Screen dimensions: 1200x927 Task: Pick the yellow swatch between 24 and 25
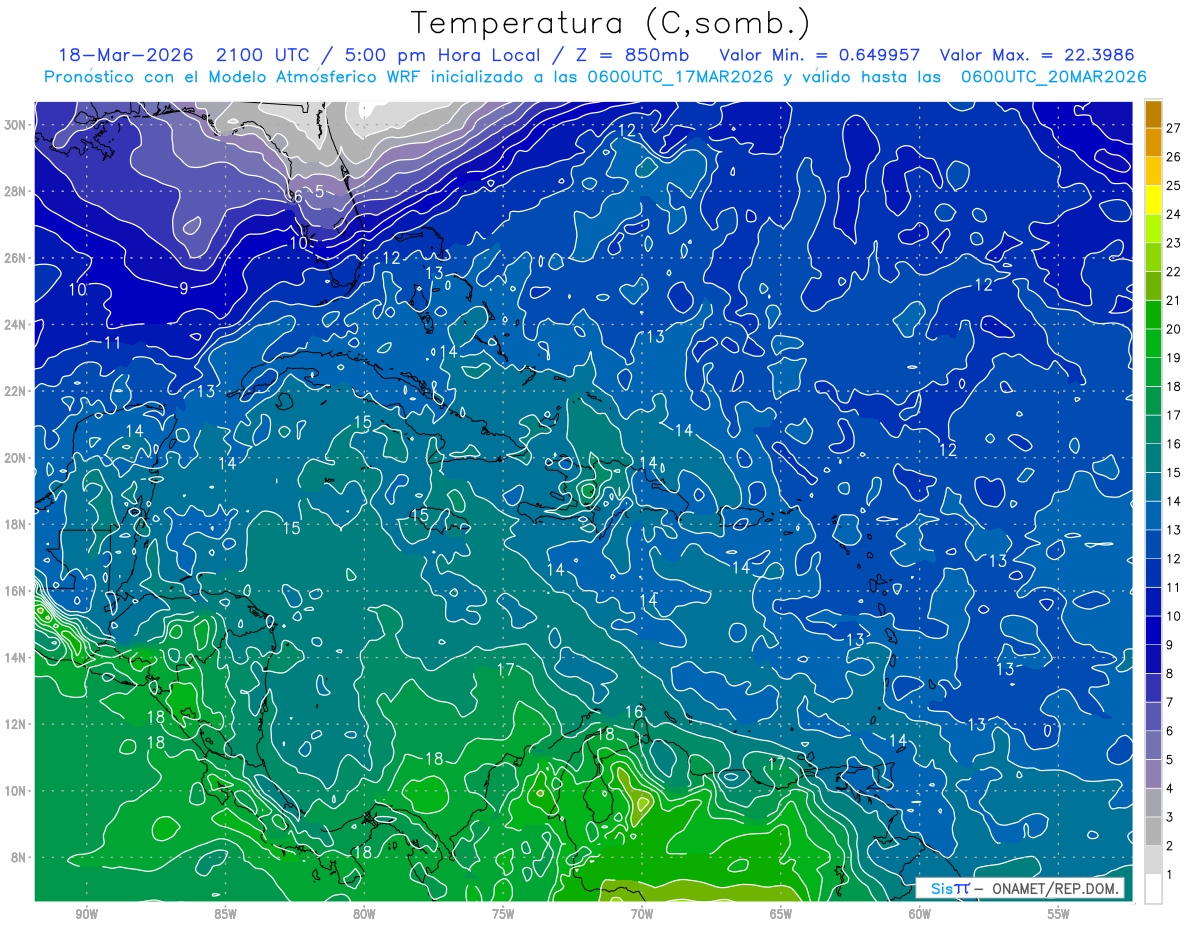pos(1153,200)
